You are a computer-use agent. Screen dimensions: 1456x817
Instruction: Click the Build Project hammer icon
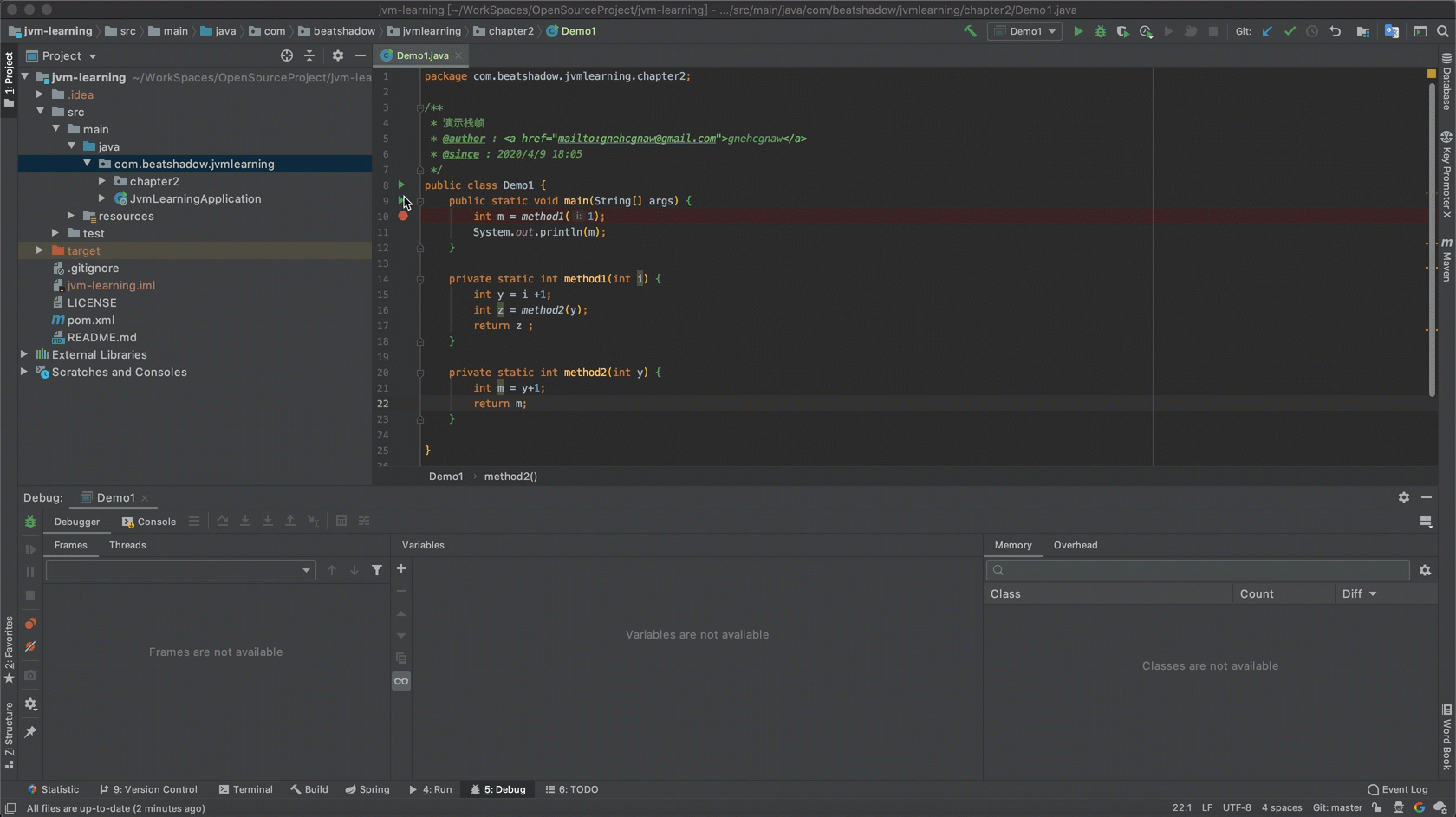click(970, 31)
